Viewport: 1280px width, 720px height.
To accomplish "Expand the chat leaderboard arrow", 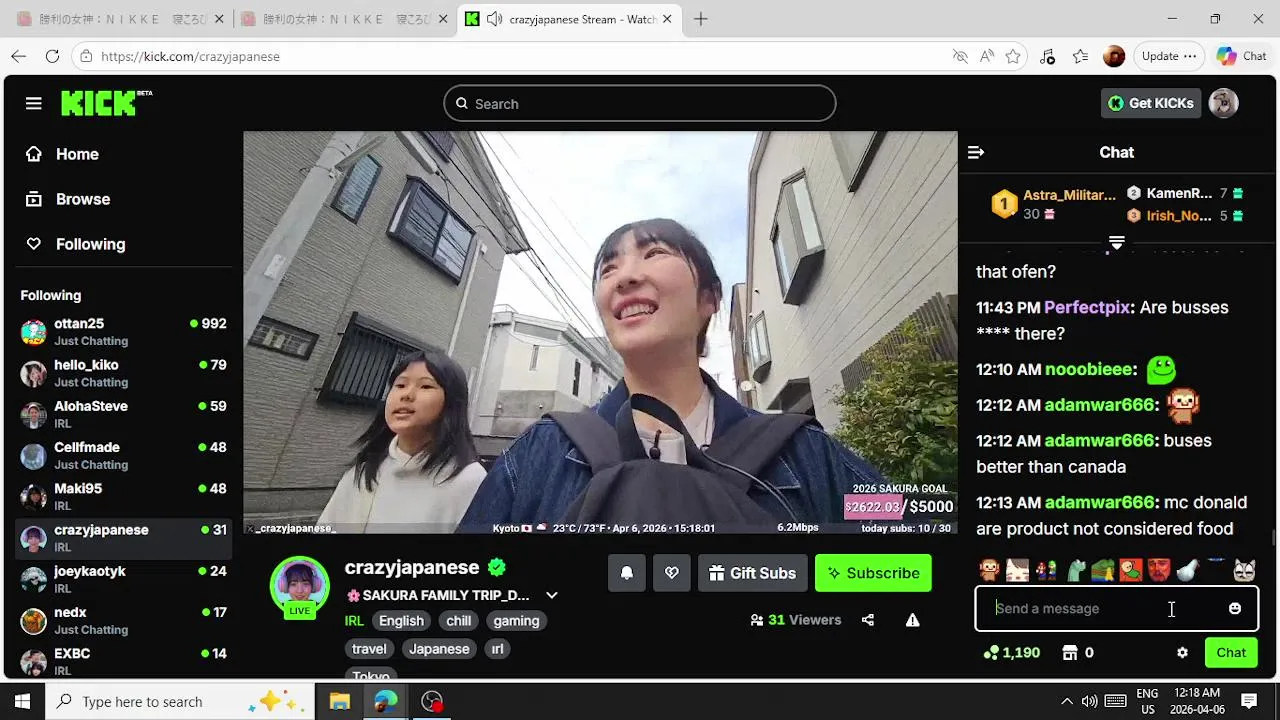I will 1117,243.
